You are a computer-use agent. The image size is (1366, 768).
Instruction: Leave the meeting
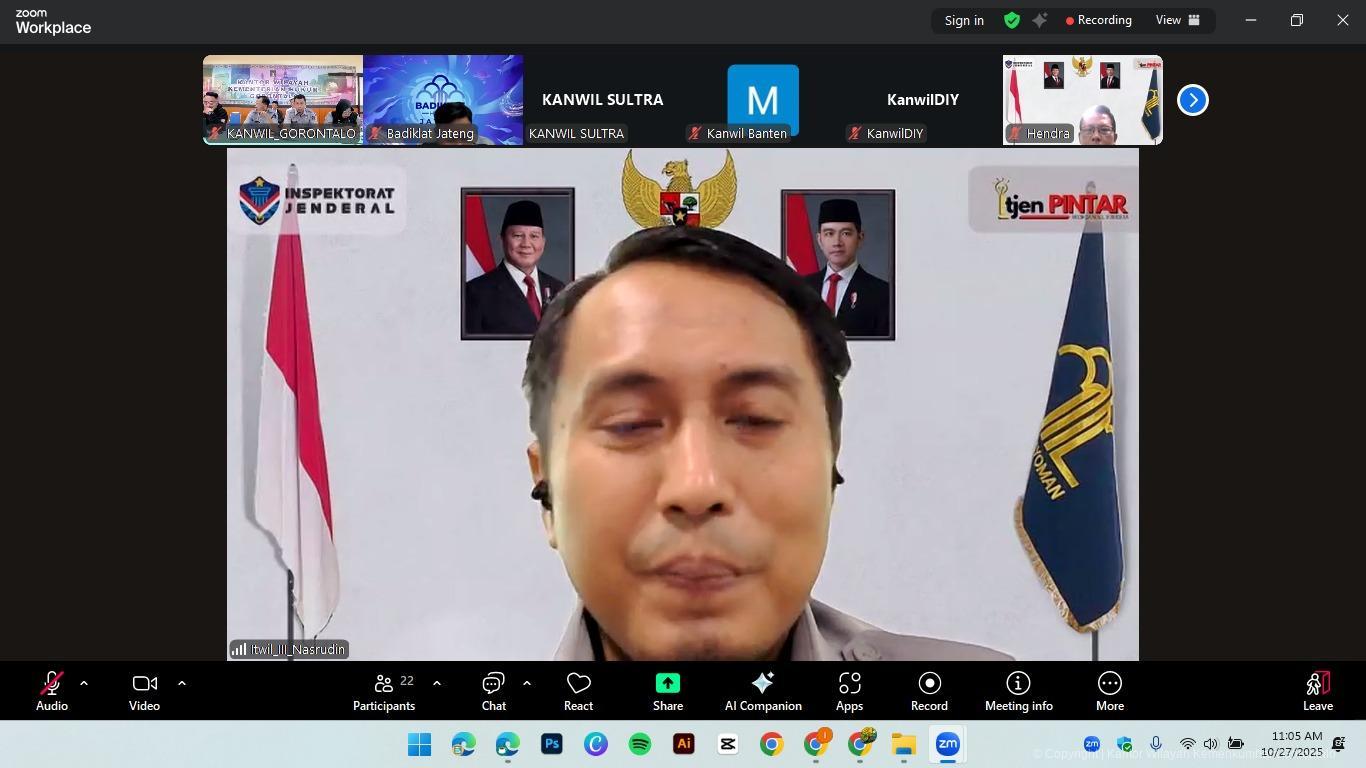(x=1317, y=691)
